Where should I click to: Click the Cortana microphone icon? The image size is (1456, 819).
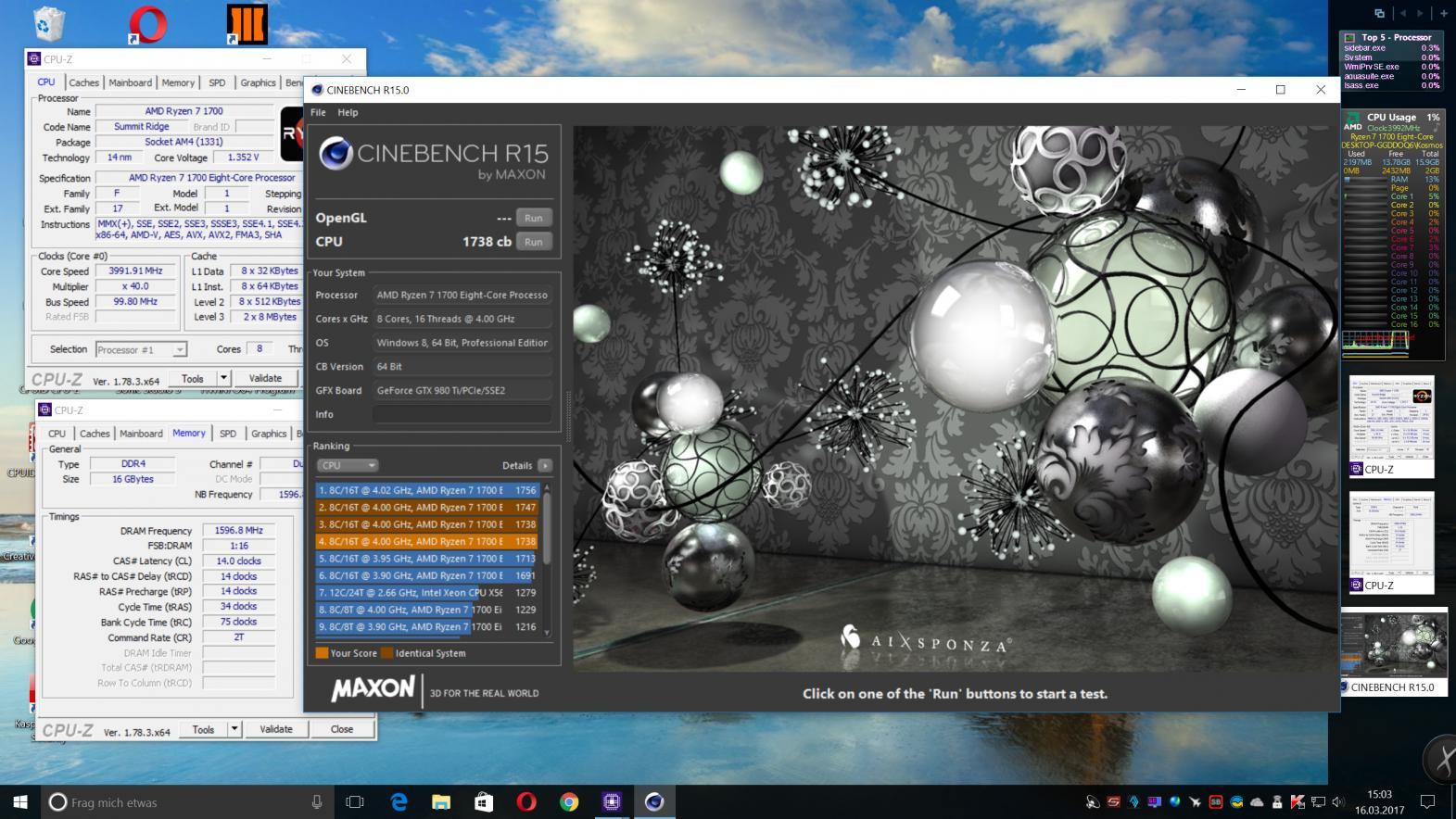(x=317, y=802)
